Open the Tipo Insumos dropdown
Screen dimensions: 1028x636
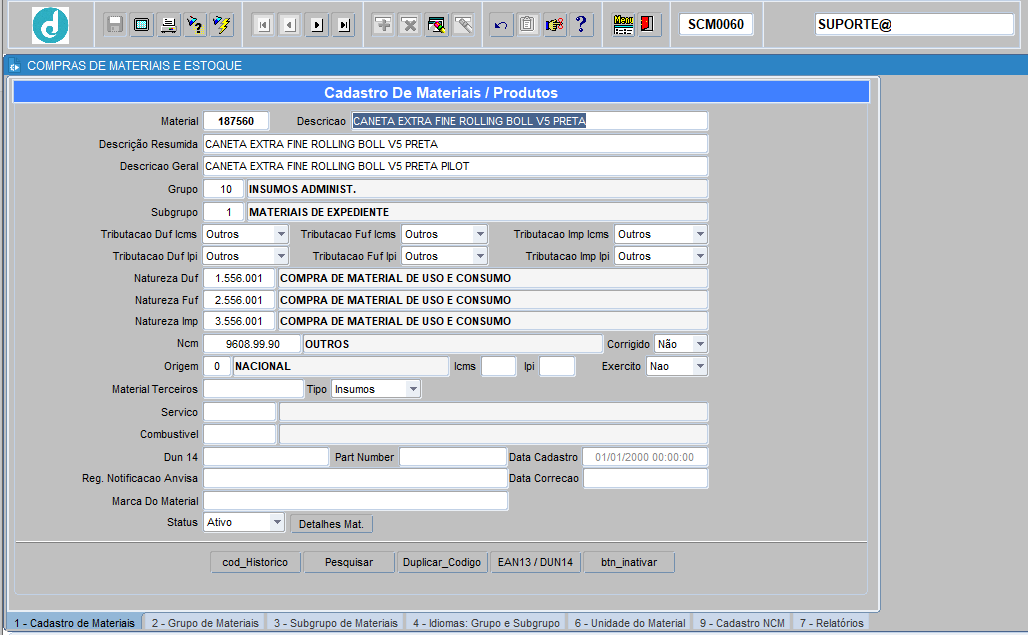(x=413, y=389)
